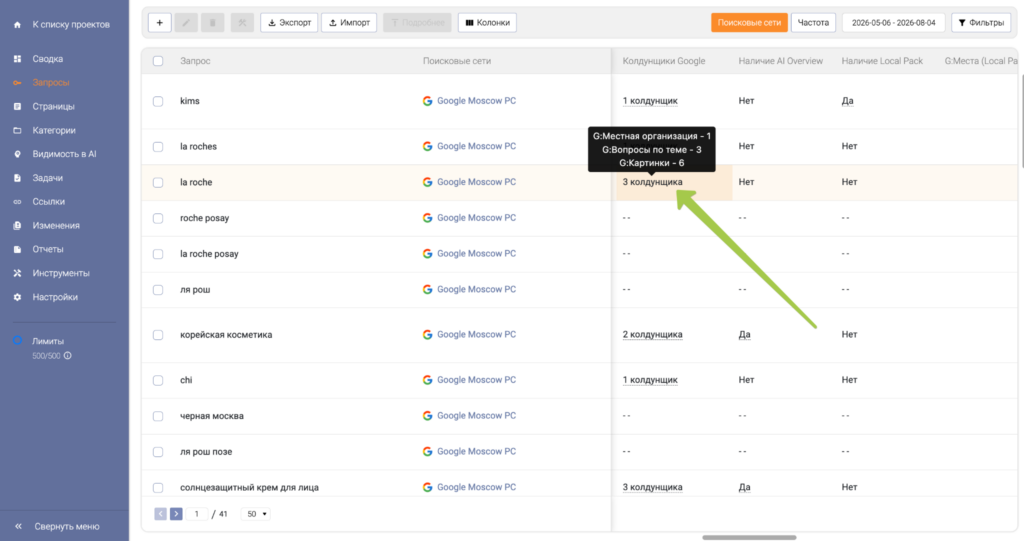Click the Наличие Local Pack column header

point(882,61)
